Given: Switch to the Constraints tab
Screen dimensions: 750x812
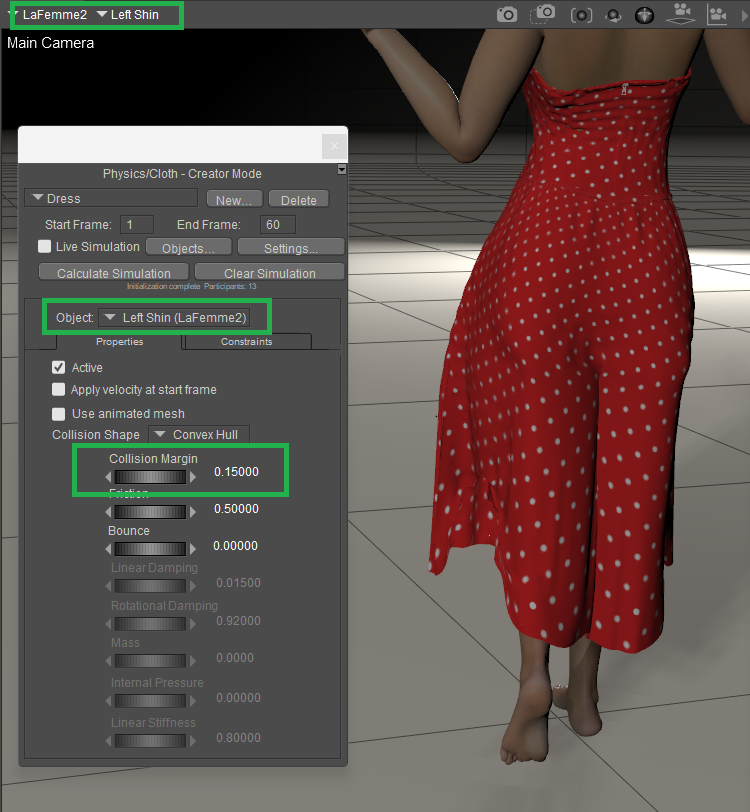Looking at the screenshot, I should point(246,342).
